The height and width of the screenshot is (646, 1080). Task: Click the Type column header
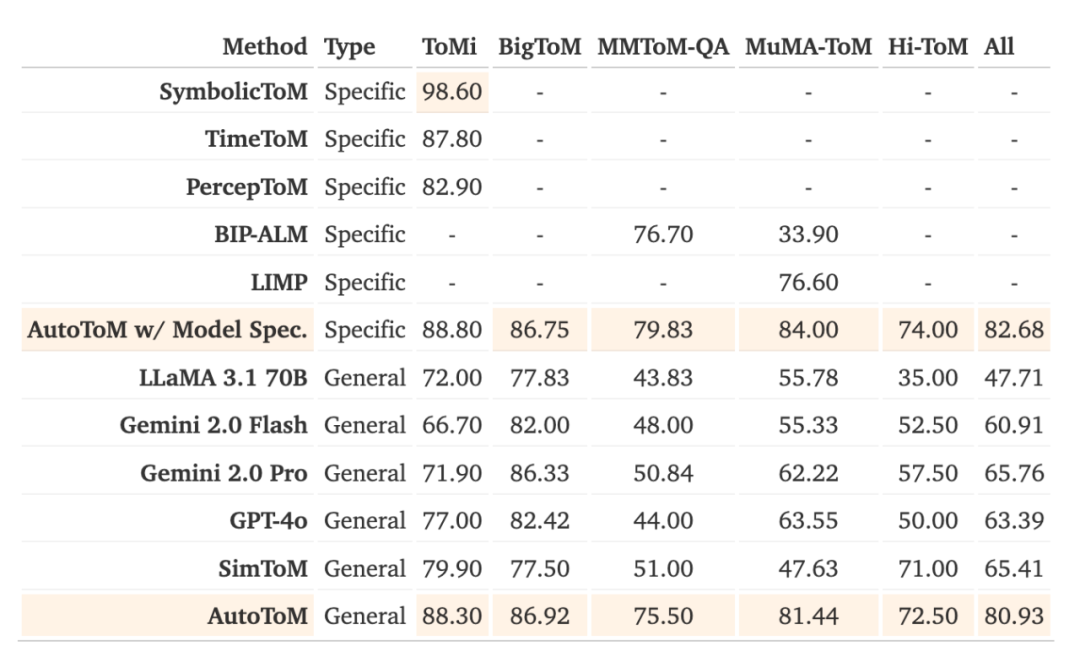coord(349,46)
